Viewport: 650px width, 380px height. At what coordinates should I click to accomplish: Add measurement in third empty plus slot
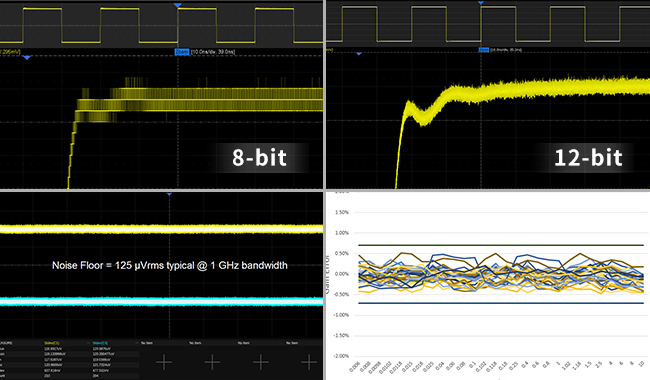[x=260, y=362]
